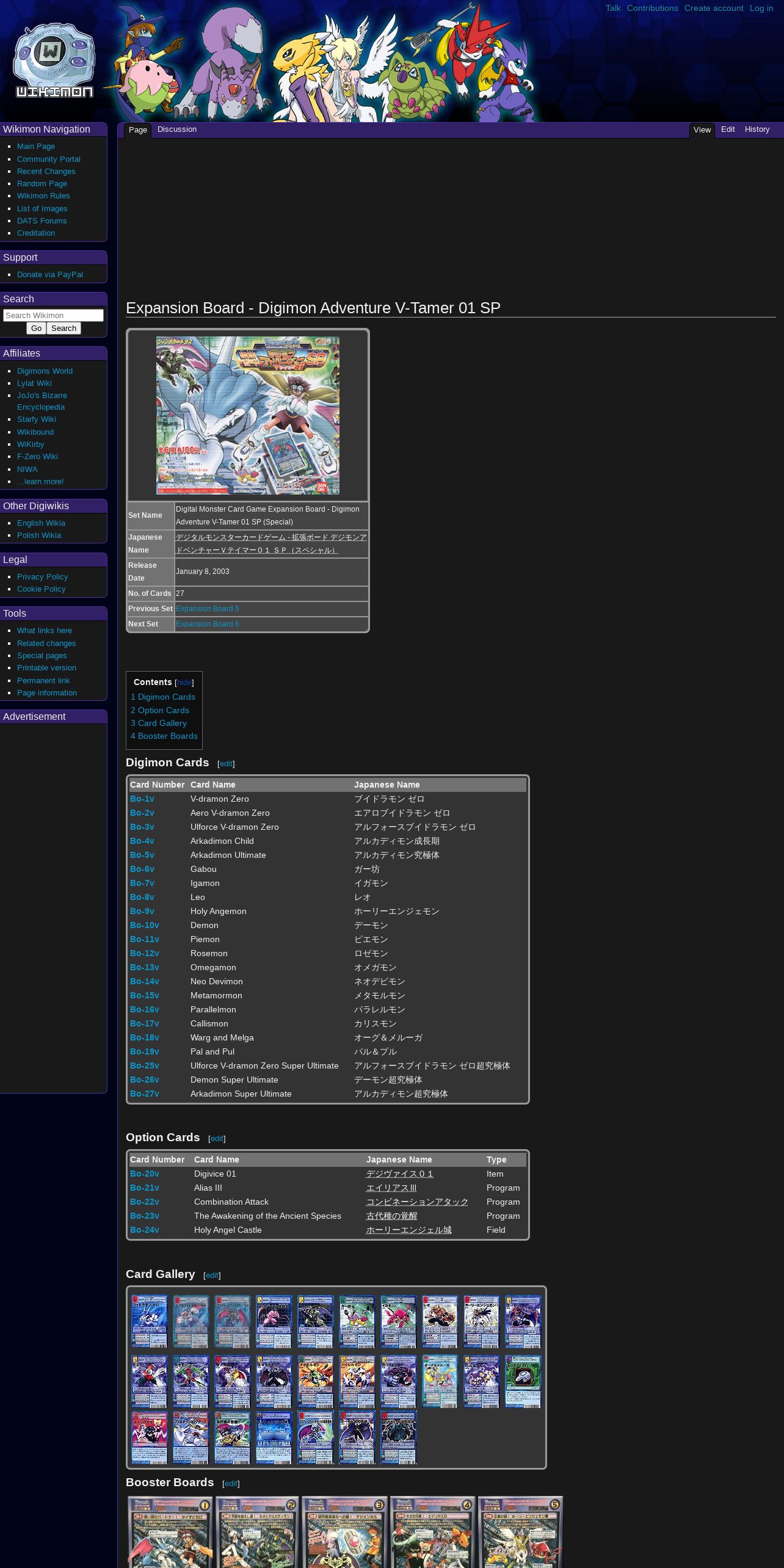Open card number Bo-24v
This screenshot has width=784, height=1568.
pos(145,1230)
